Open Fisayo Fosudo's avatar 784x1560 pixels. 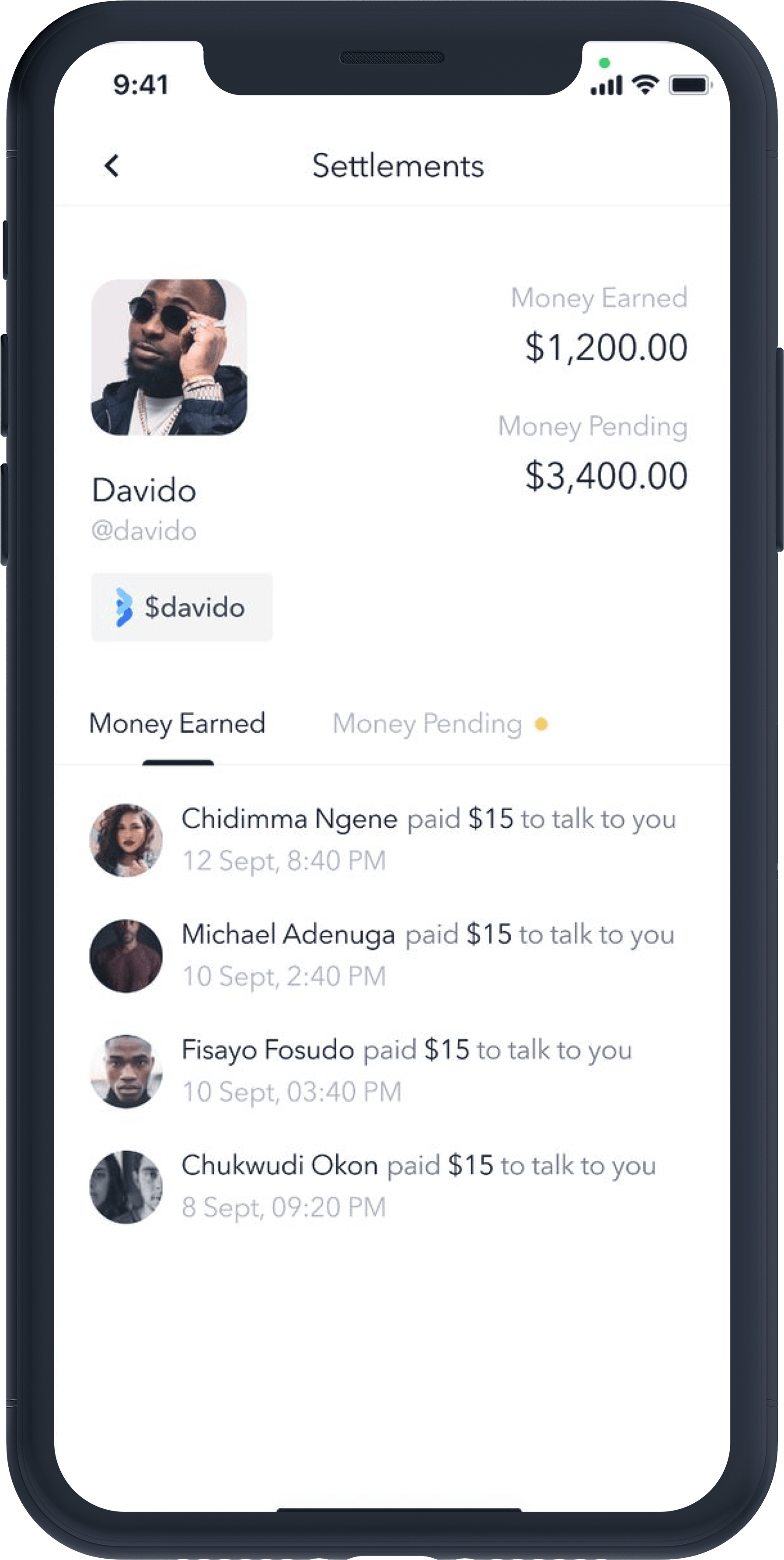click(126, 1071)
